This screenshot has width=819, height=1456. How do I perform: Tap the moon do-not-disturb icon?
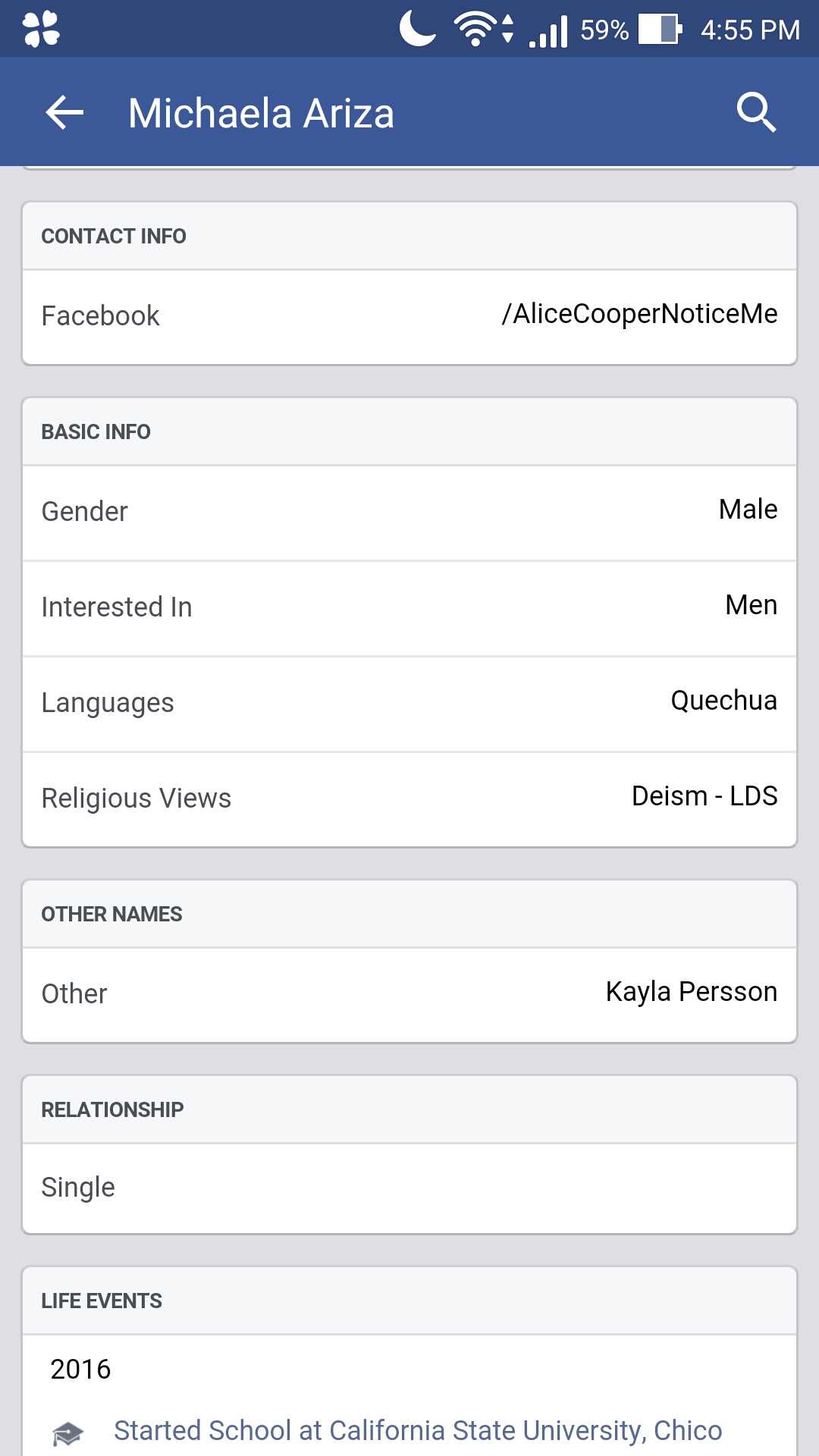[417, 28]
